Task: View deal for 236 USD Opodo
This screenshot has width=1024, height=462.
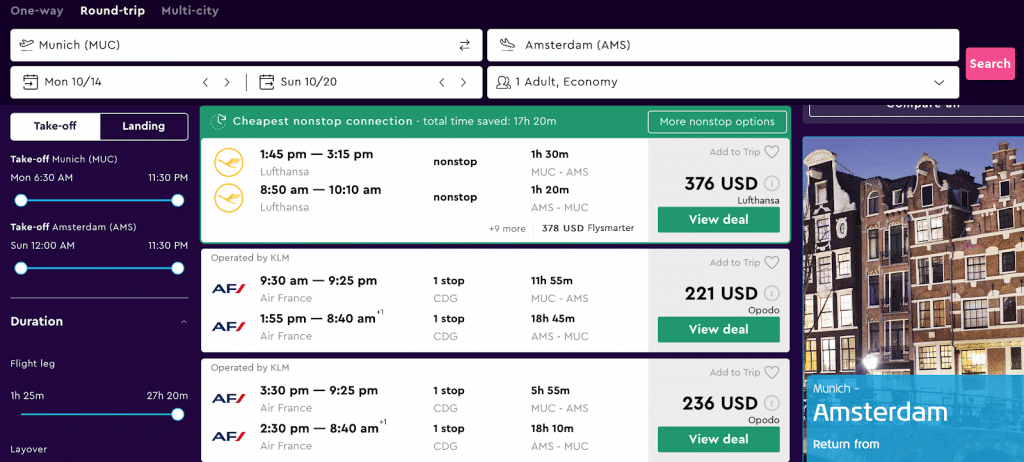Action: [x=718, y=439]
